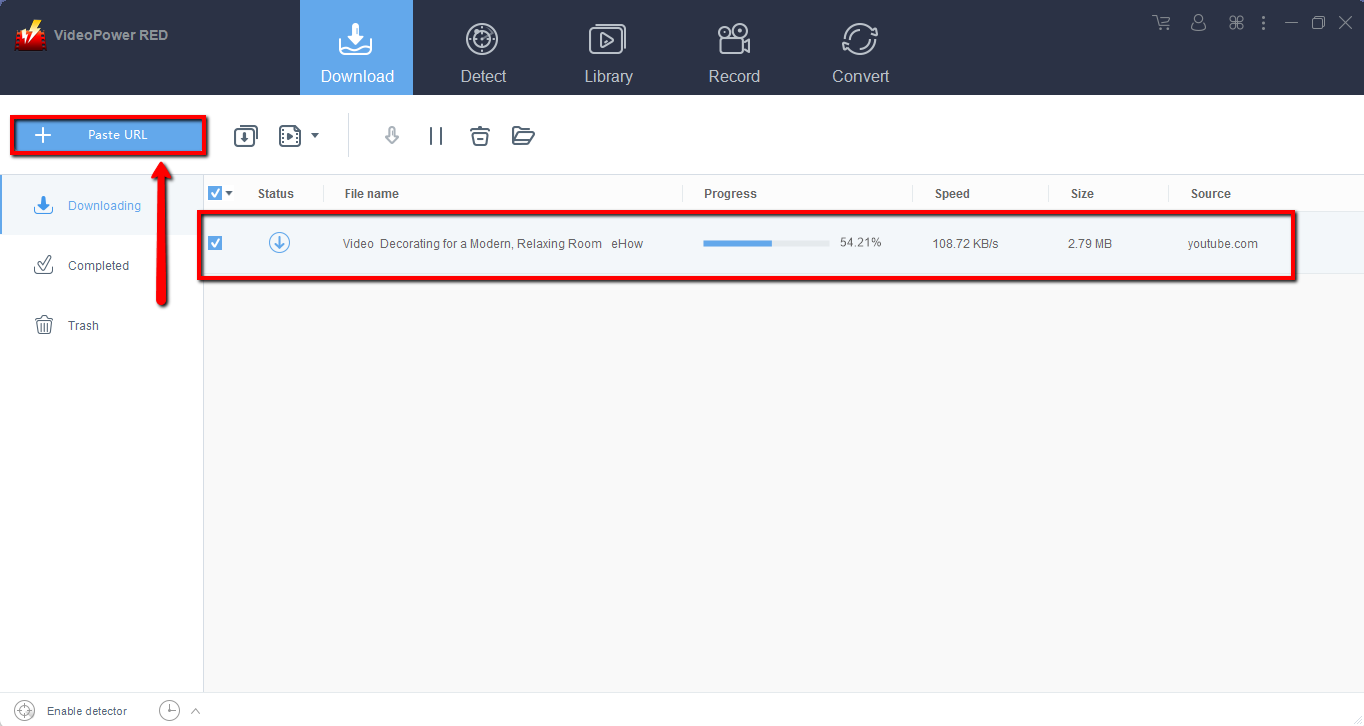Open the user account icon
The height and width of the screenshot is (726, 1364).
click(1198, 22)
